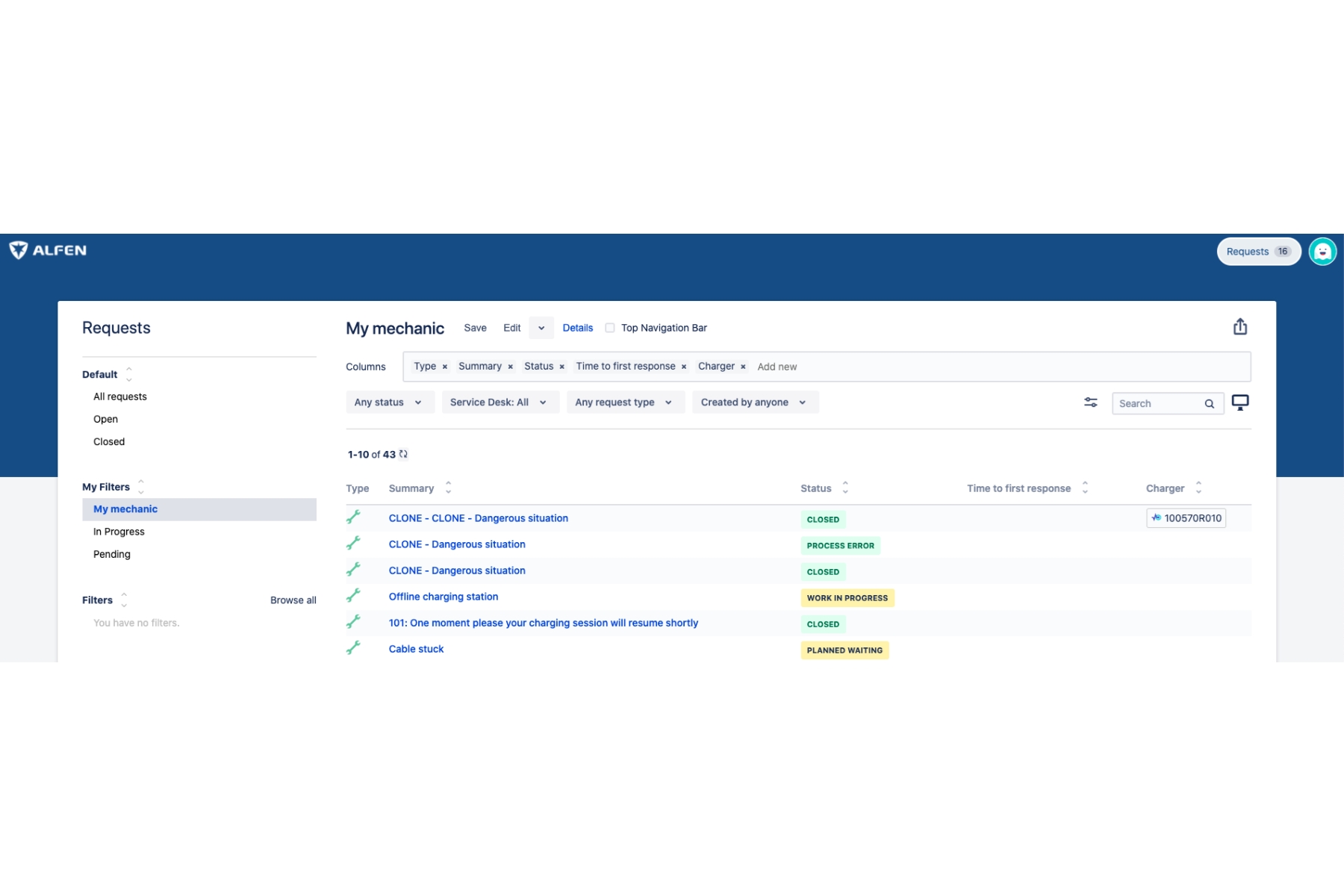Viewport: 1344px width, 896px height.
Task: Click the Requests 16 button
Action: 1258,252
